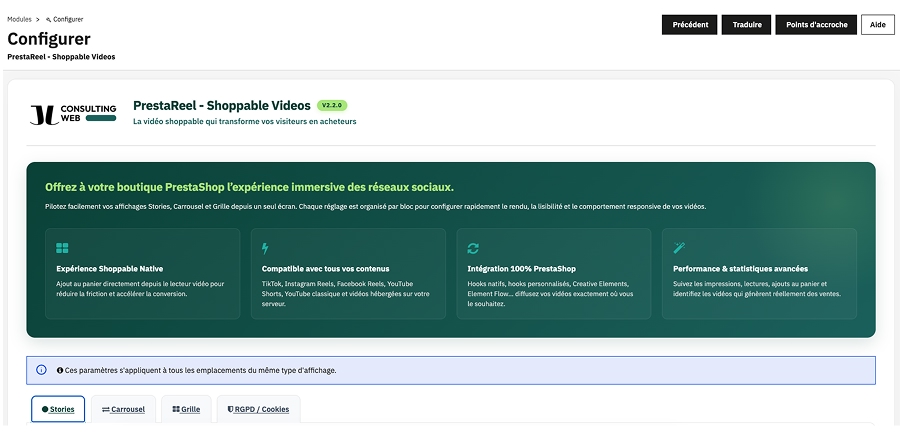Image resolution: width=900 pixels, height=436 pixels.
Task: Click the magic wand icon above Performance
Action: 679,248
